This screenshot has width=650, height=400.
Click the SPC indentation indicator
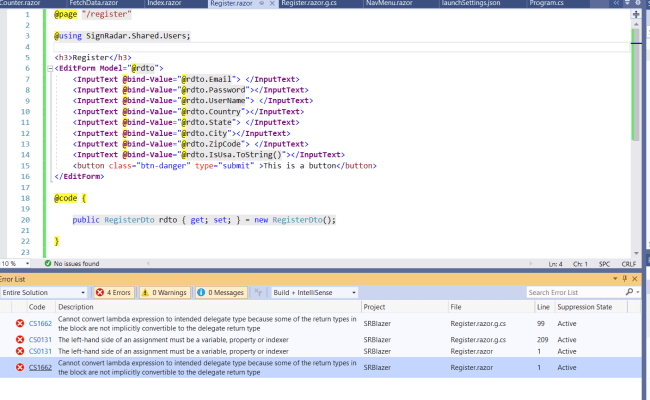coord(604,264)
